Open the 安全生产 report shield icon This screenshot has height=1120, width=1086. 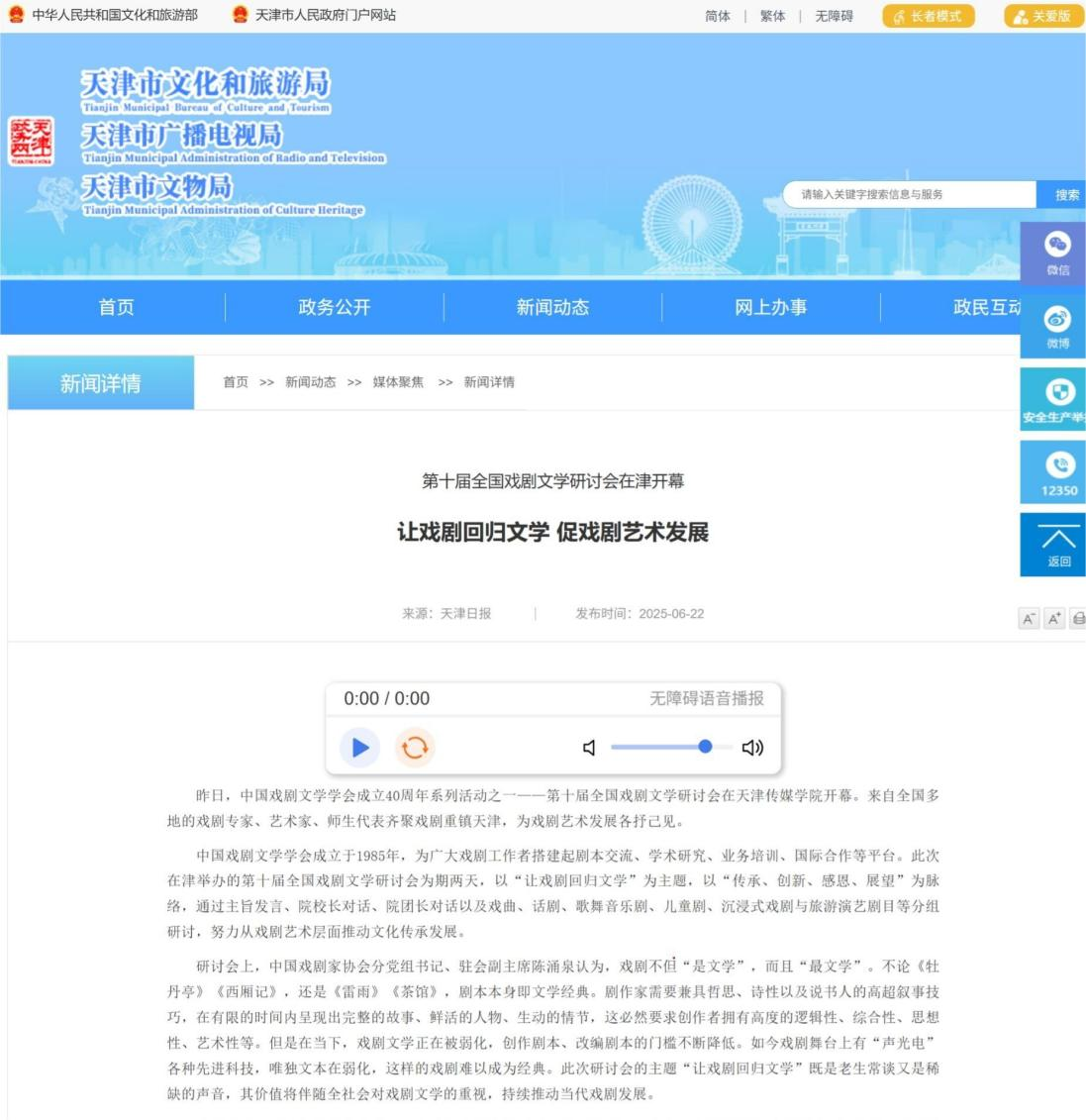pos(1057,399)
